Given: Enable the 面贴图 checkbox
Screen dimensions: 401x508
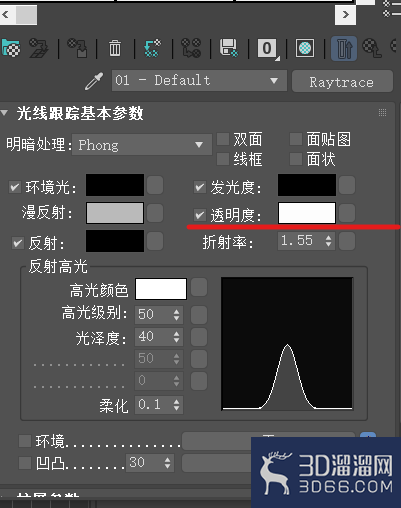Looking at the screenshot, I should point(296,139).
